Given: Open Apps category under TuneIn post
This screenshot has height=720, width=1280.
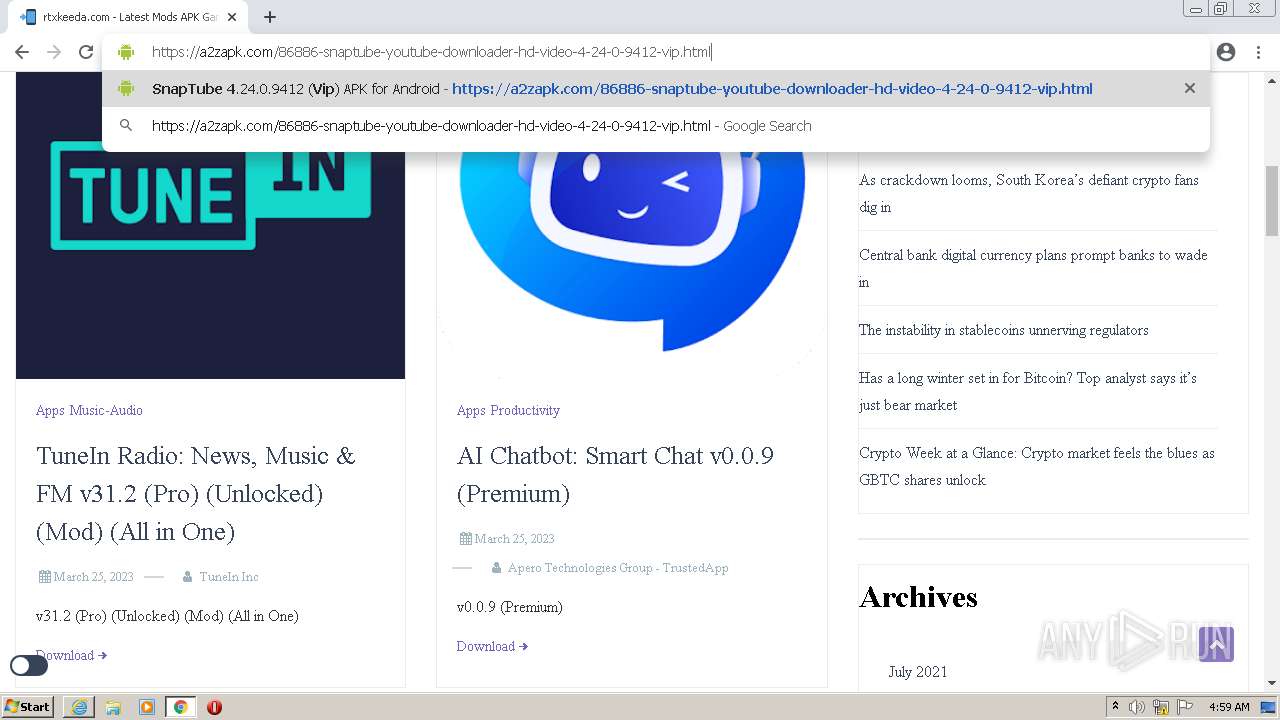Looking at the screenshot, I should (50, 410).
